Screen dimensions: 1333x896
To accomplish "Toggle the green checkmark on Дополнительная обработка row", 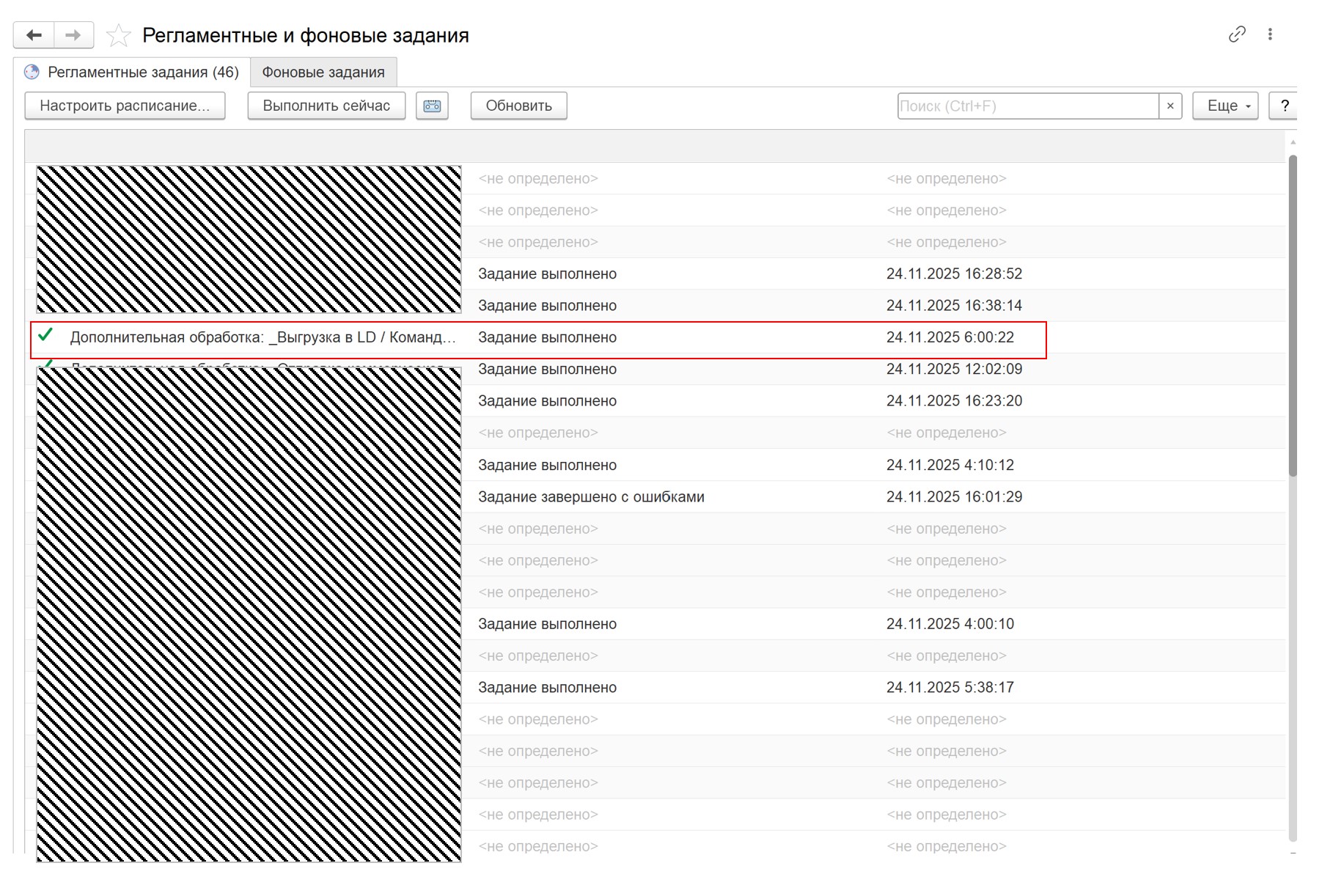I will tap(47, 337).
